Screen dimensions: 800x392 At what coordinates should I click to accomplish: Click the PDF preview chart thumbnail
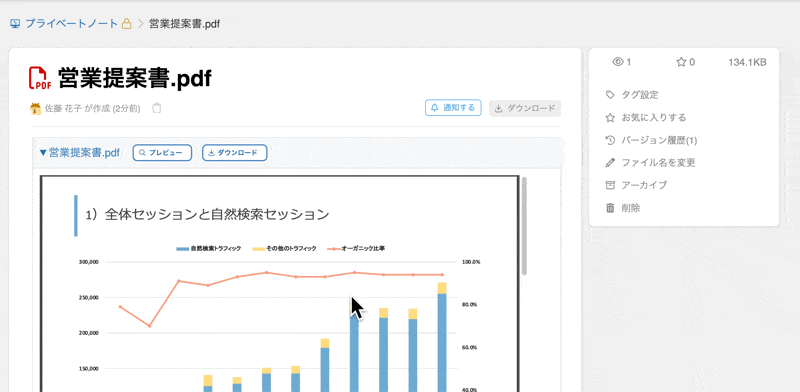point(280,284)
